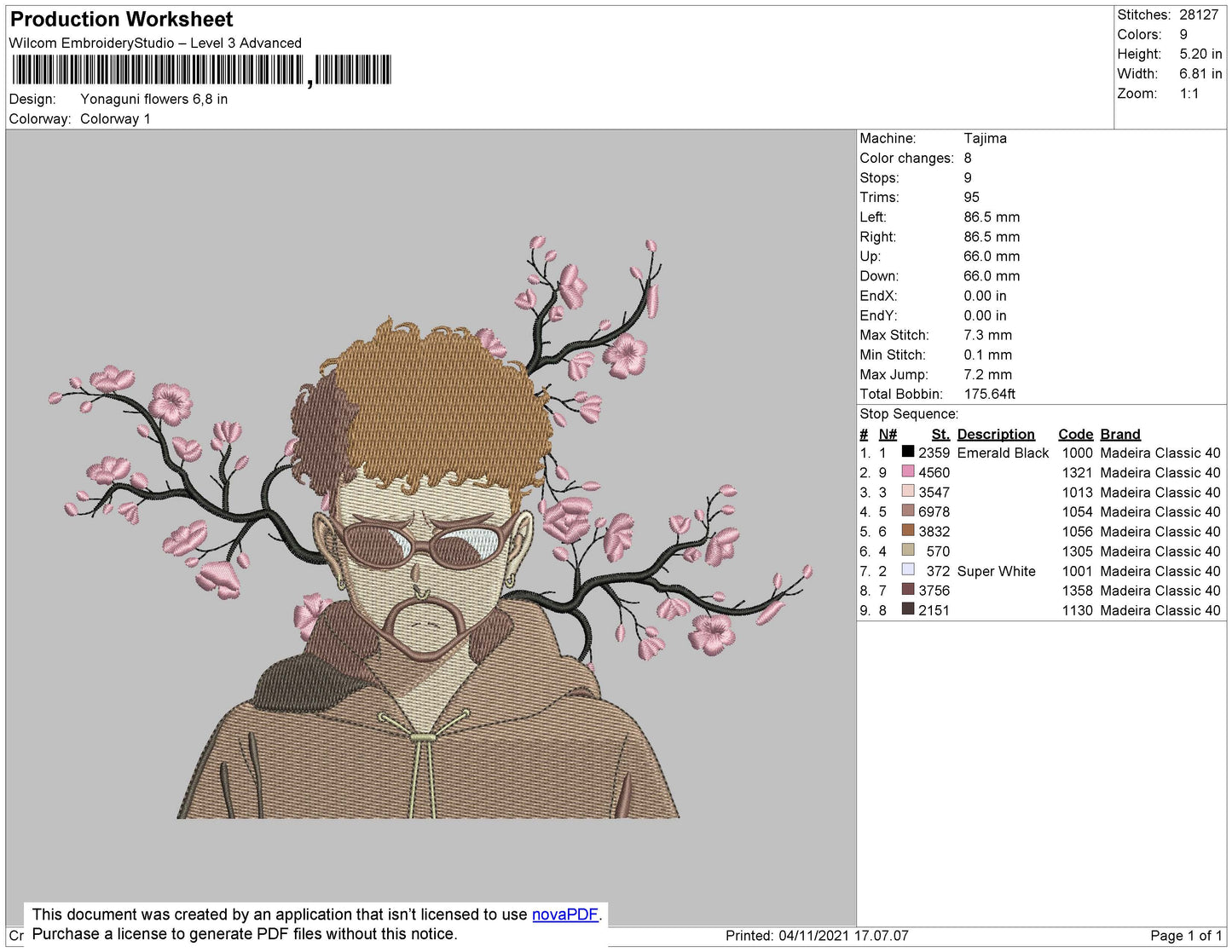The height and width of the screenshot is (952, 1232).
Task: Click the Stitches count 28127
Action: 1199,14
